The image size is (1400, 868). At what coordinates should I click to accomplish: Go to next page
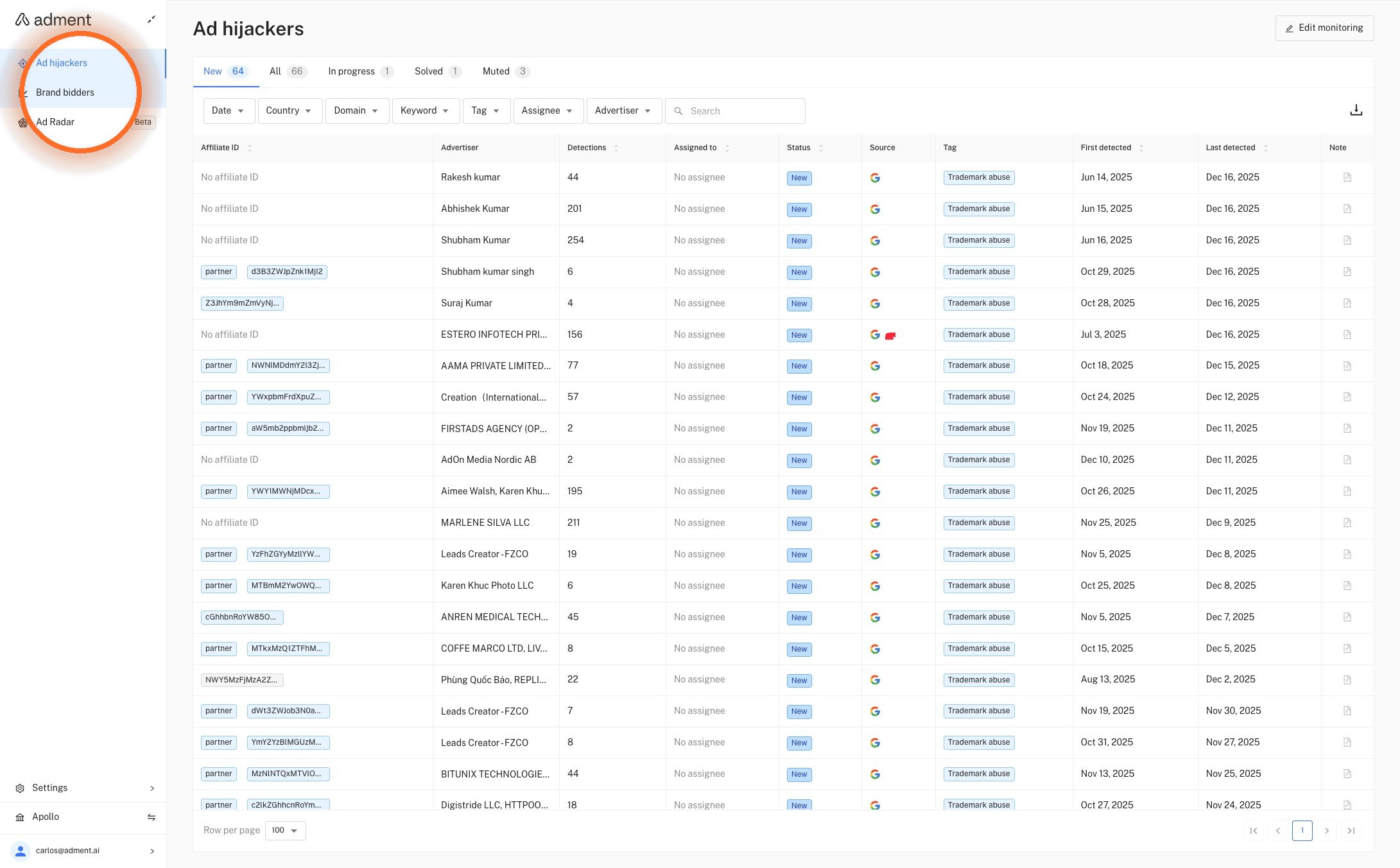1327,831
